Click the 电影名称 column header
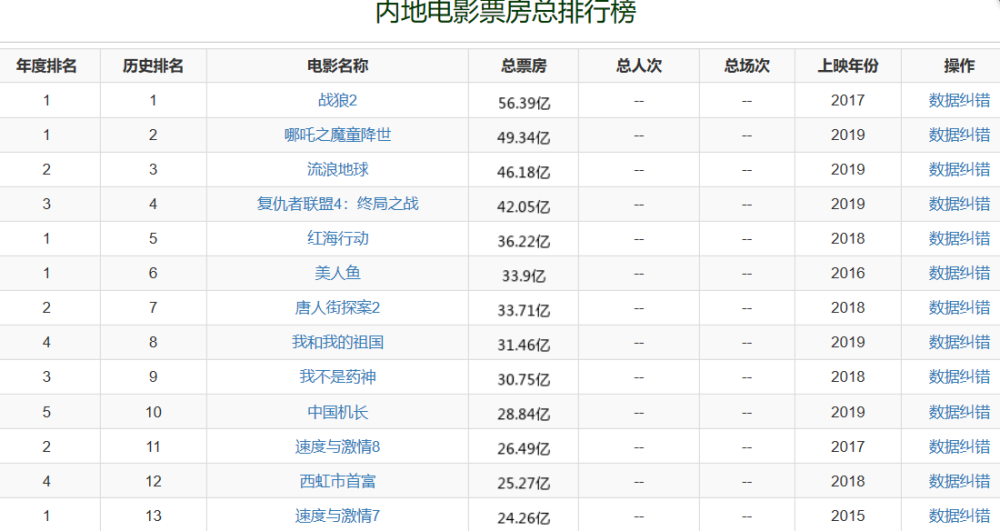 pyautogui.click(x=337, y=66)
